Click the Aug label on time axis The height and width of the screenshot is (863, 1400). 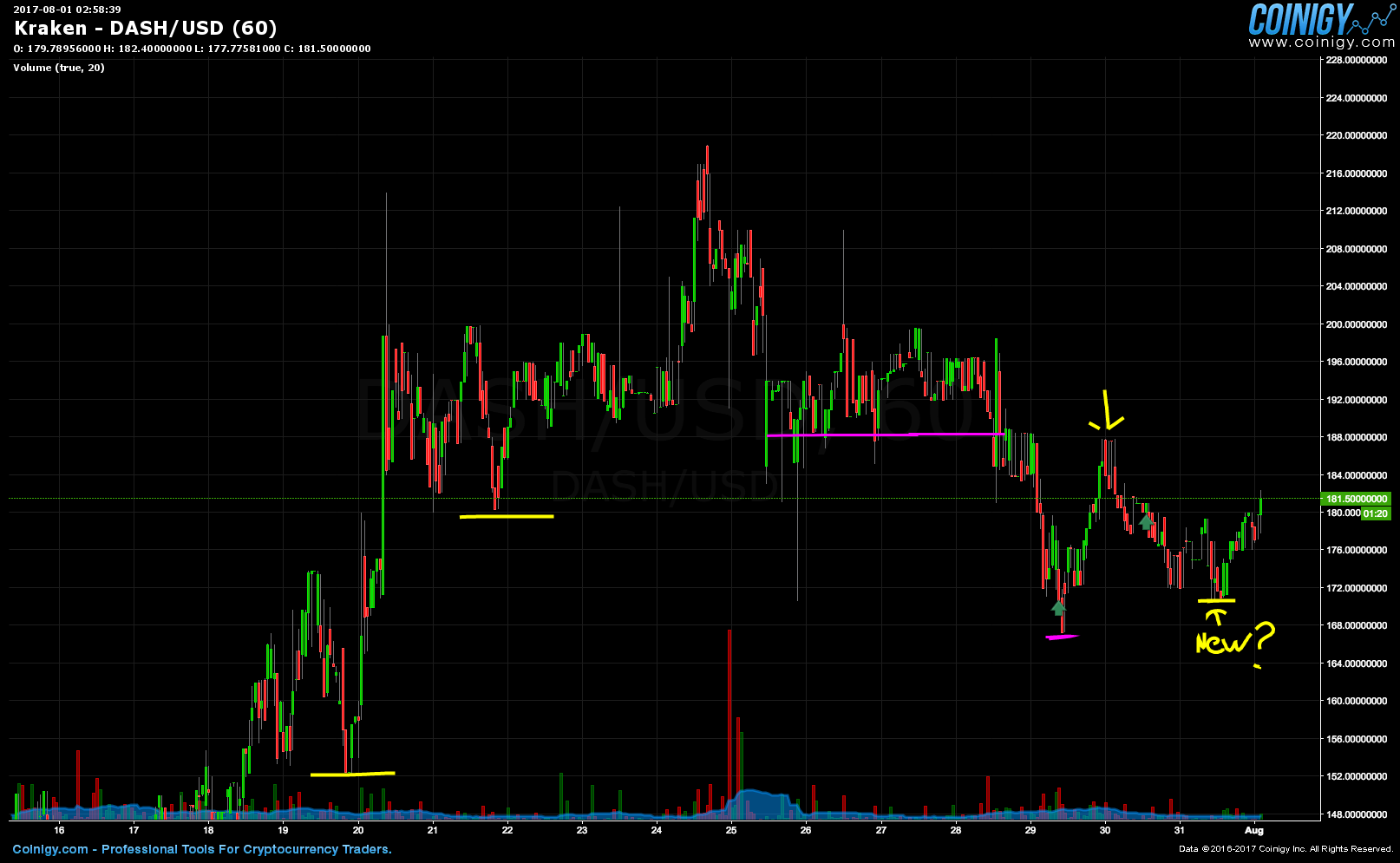tap(1254, 830)
